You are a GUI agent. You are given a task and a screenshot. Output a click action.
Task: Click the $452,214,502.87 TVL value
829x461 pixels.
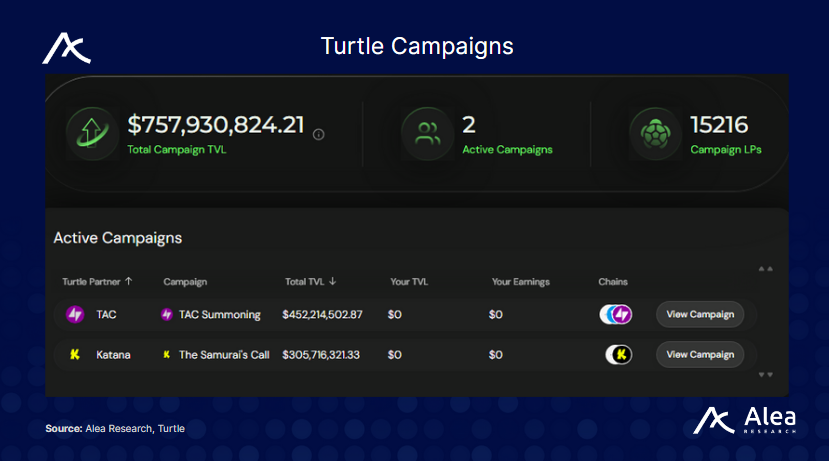[323, 315]
